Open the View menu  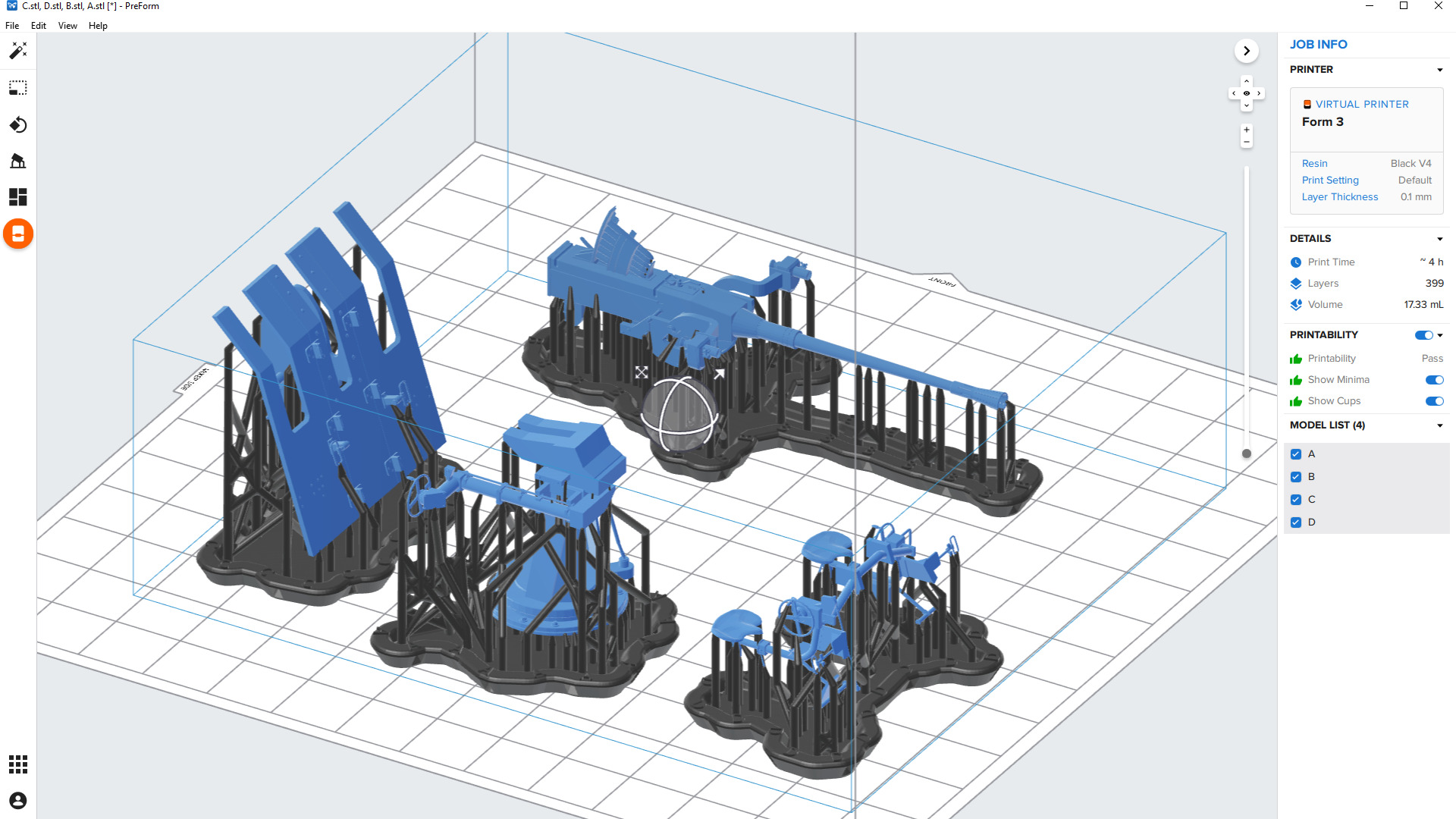click(67, 26)
